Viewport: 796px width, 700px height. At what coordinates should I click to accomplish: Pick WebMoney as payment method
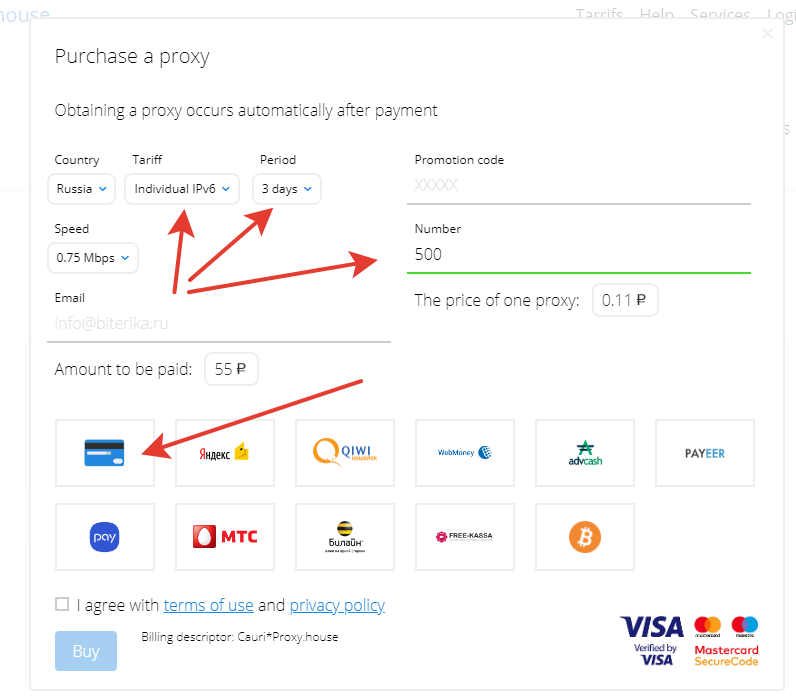[x=465, y=453]
